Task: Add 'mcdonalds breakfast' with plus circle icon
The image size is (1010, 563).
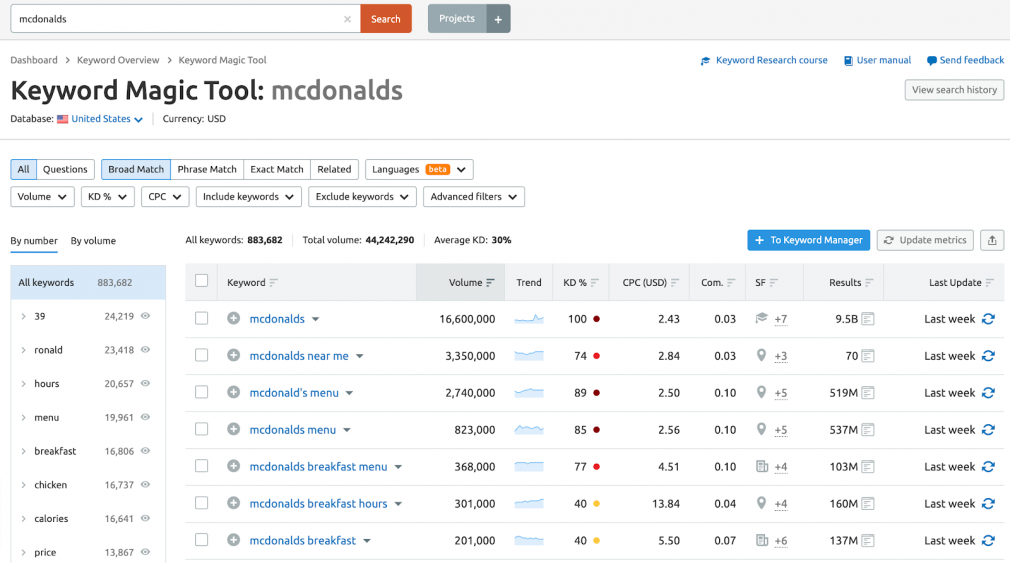Action: 233,540
